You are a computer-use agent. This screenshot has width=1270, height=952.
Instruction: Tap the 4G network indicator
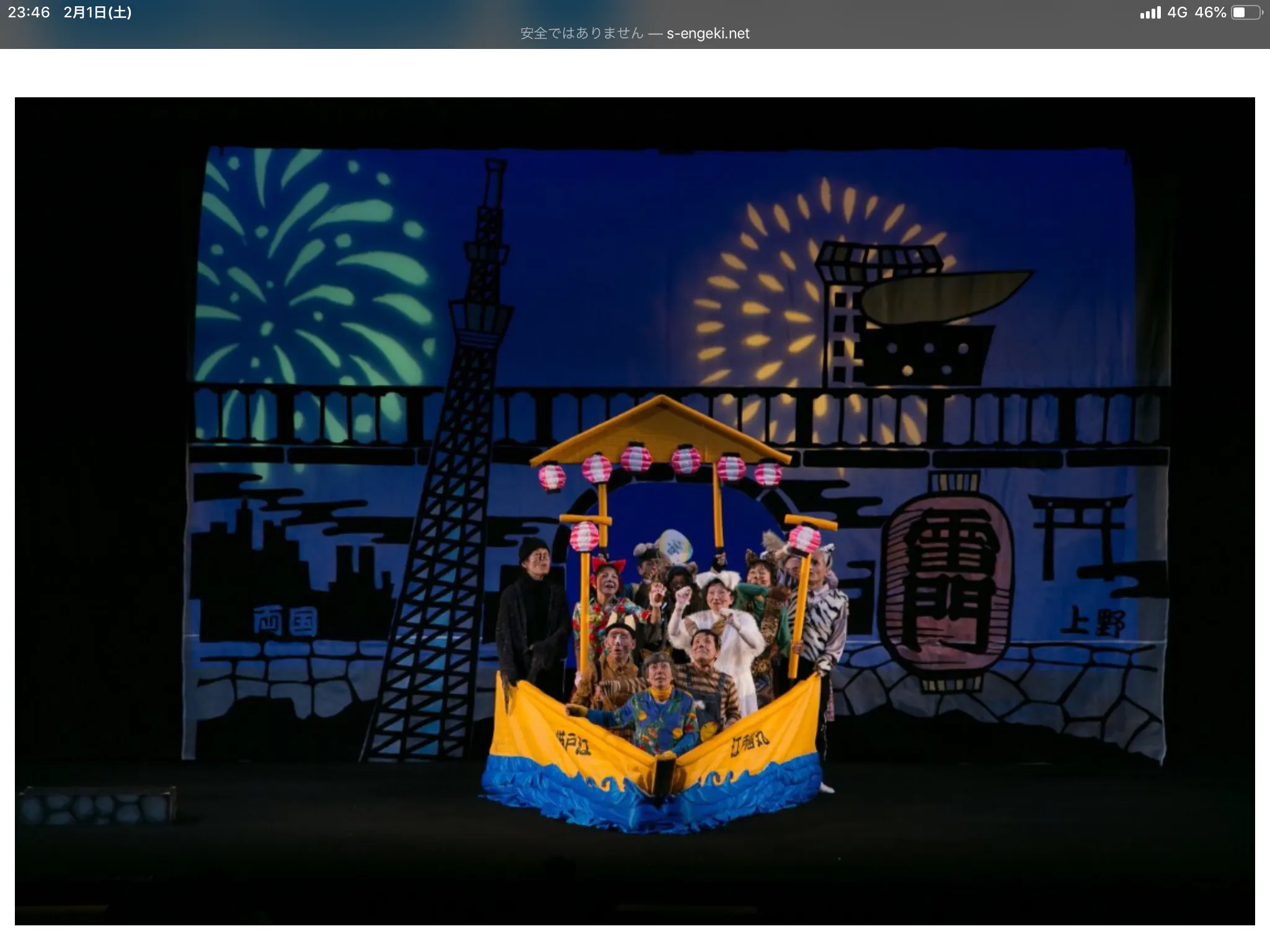click(x=1176, y=12)
